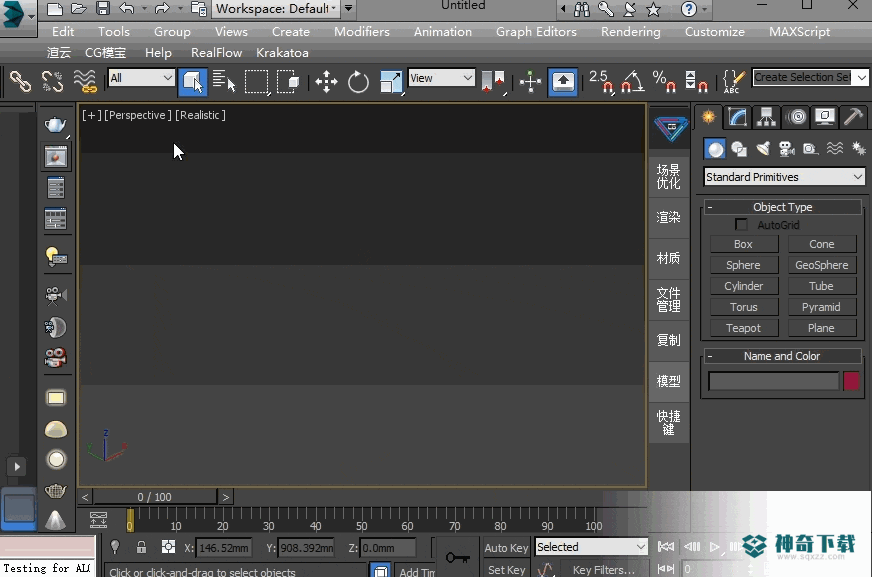872x577 pixels.
Task: Switch to the Hierarchy panel tab
Action: coord(766,117)
